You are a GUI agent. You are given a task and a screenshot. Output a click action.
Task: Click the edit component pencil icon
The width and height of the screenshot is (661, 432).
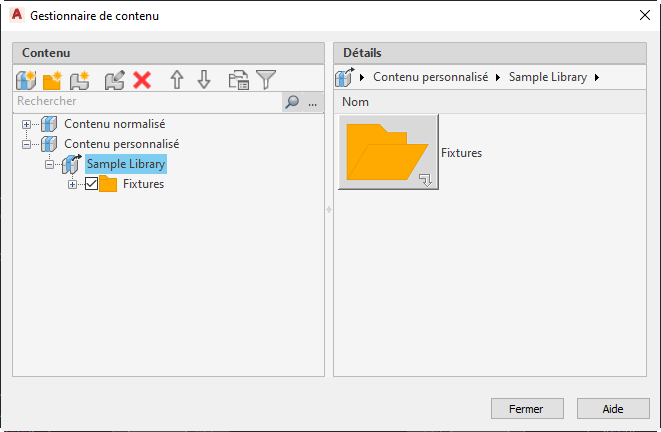click(x=114, y=80)
